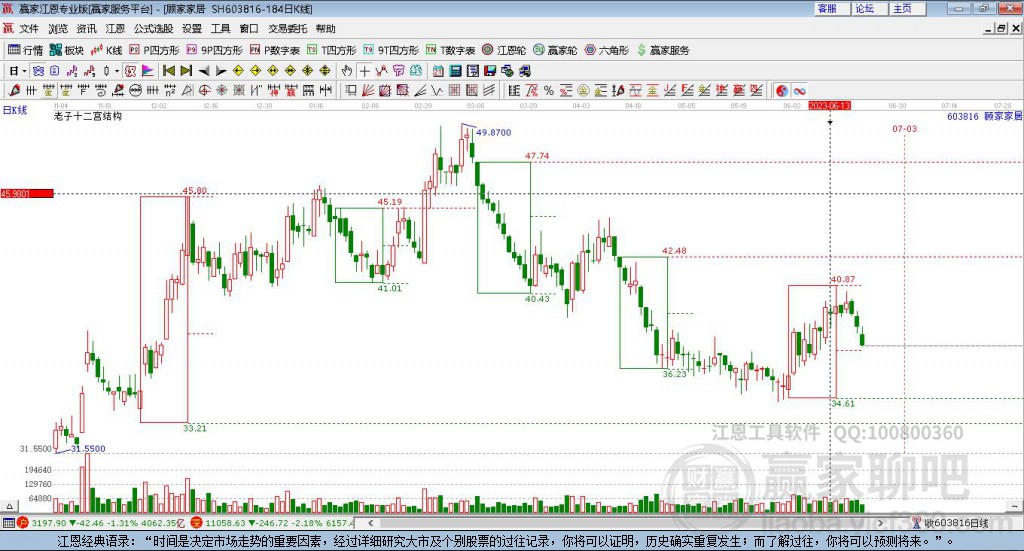Open the 9P四方形 tool
The image size is (1024, 551).
pyautogui.click(x=214, y=50)
